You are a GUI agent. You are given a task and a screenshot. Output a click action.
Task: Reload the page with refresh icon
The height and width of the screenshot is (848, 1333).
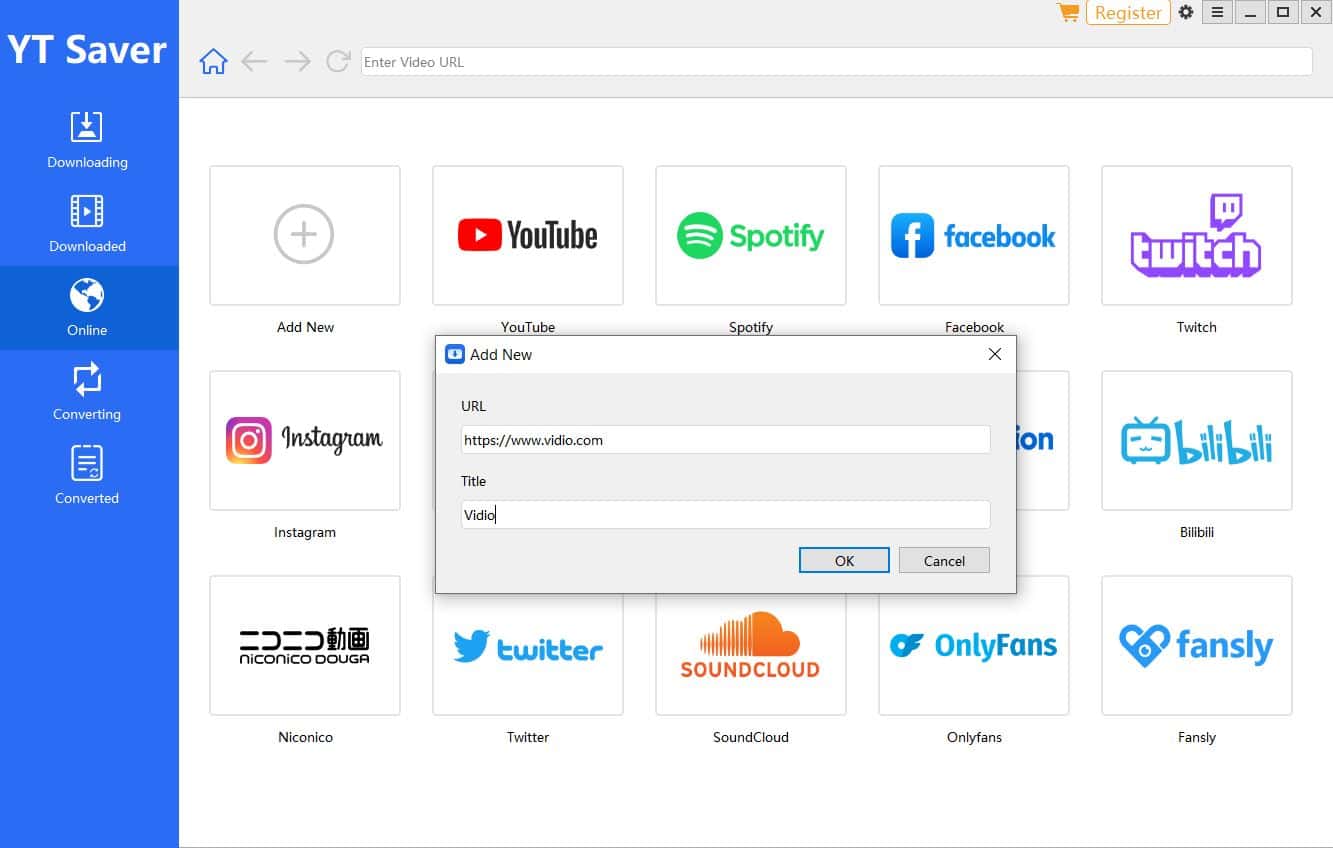pos(339,61)
